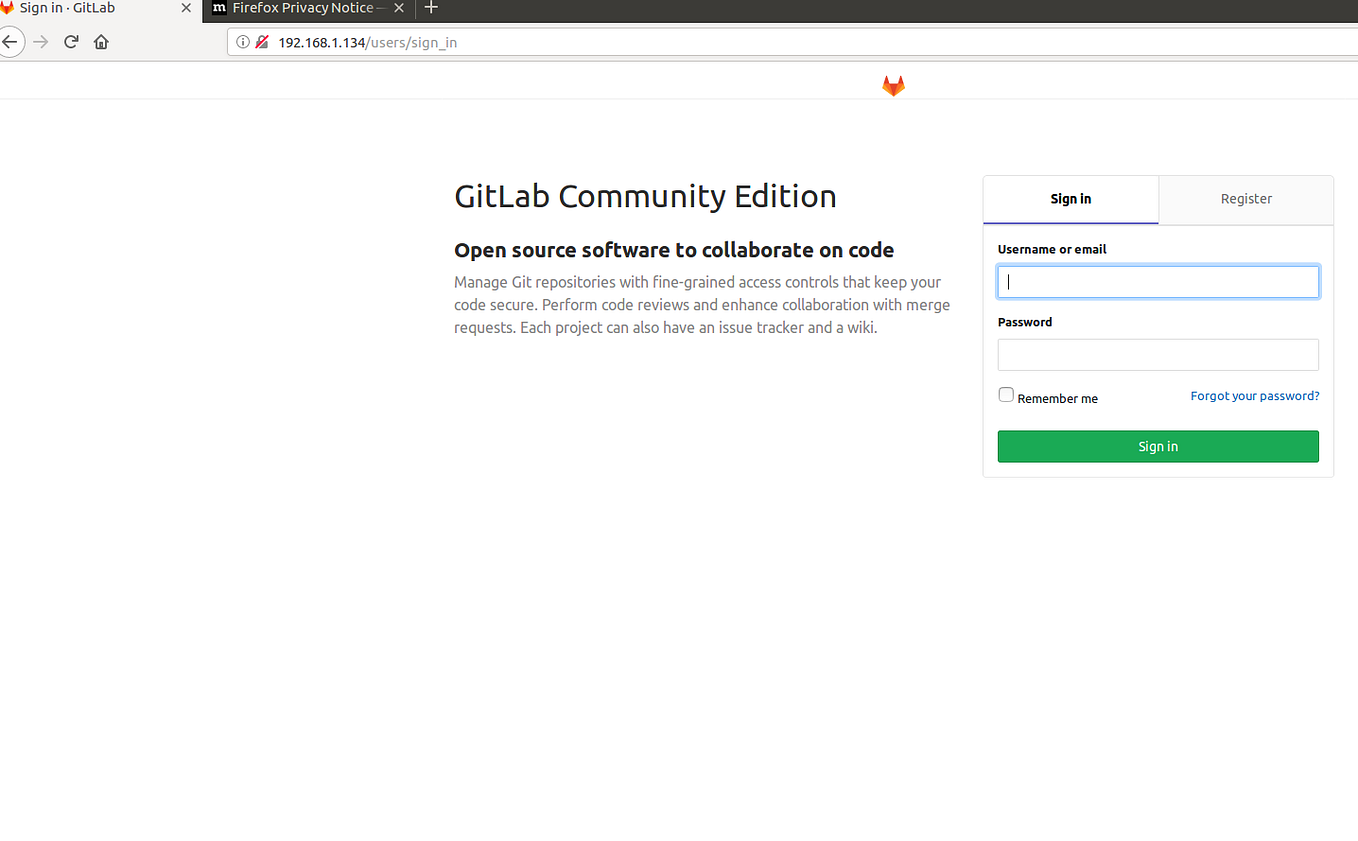Image resolution: width=1358 pixels, height=841 pixels.
Task: Close the Firefox Privacy Notice tab
Action: point(399,8)
